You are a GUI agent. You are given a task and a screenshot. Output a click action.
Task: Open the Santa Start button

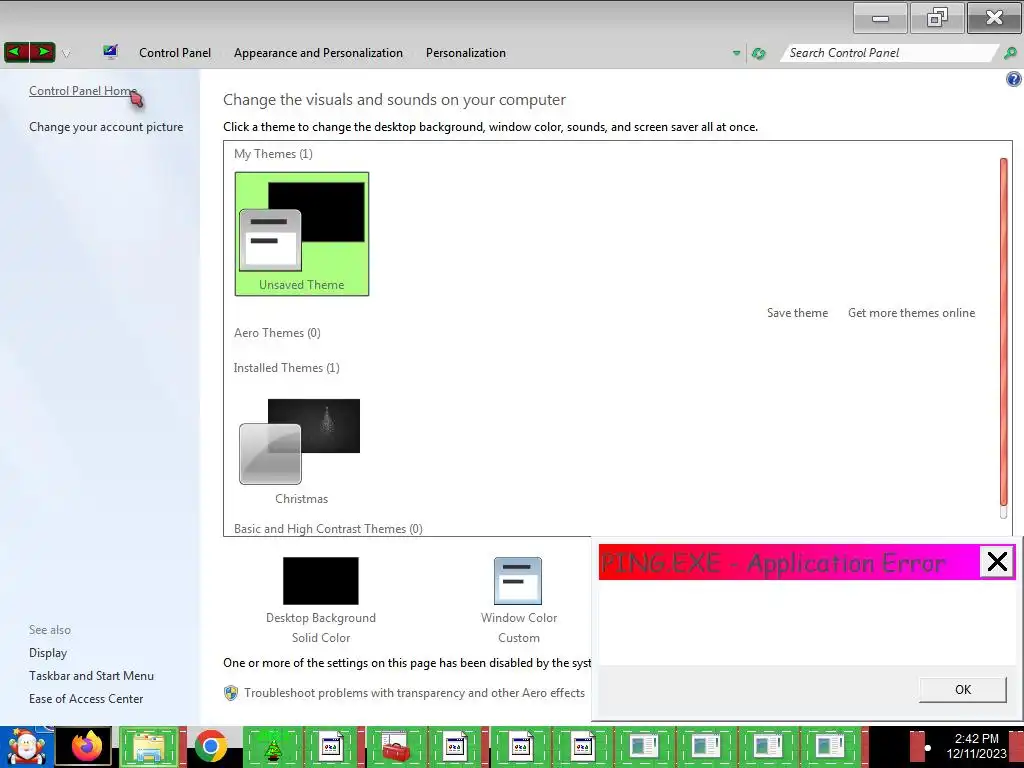pos(26,747)
